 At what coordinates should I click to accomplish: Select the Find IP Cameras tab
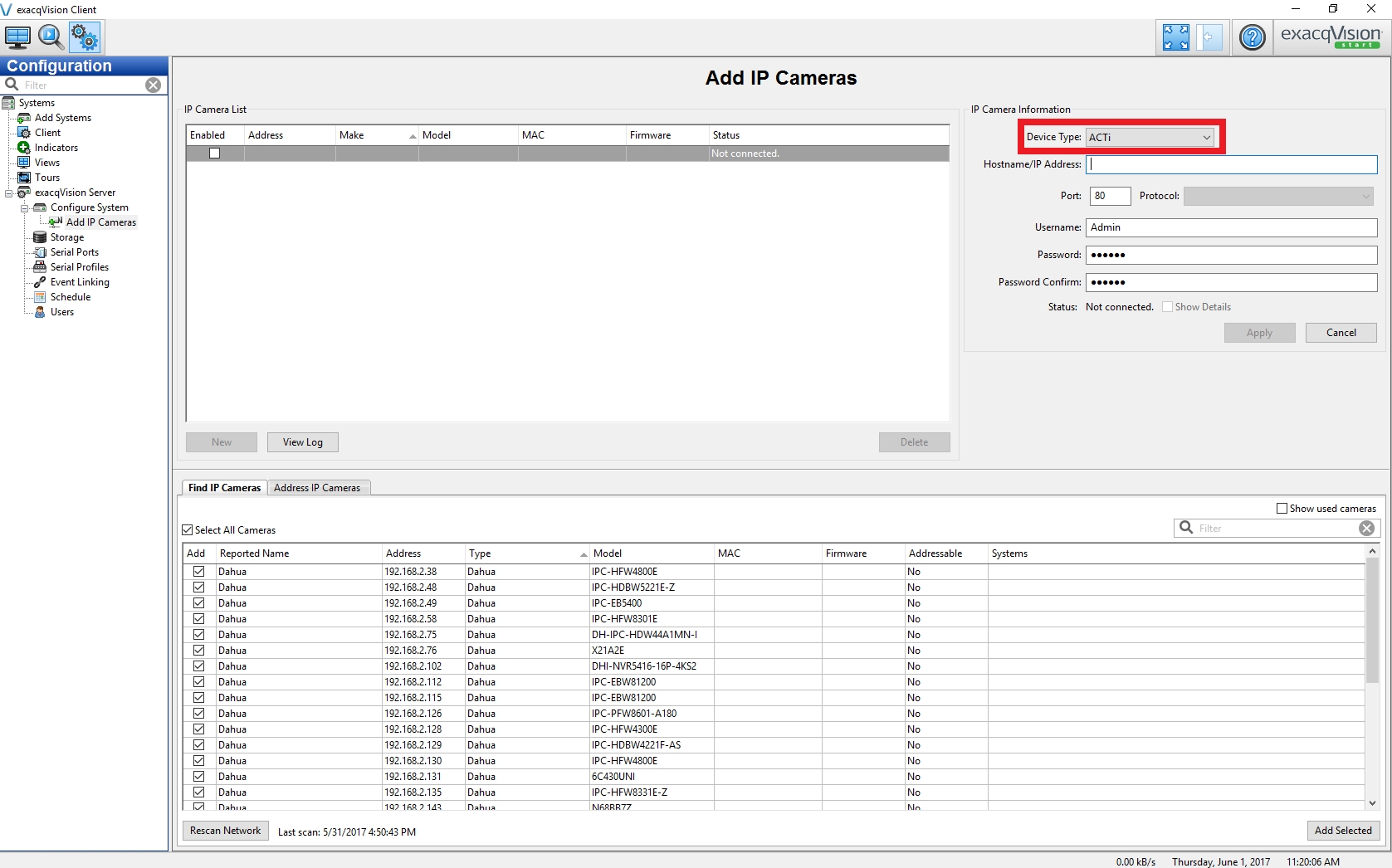coord(224,488)
